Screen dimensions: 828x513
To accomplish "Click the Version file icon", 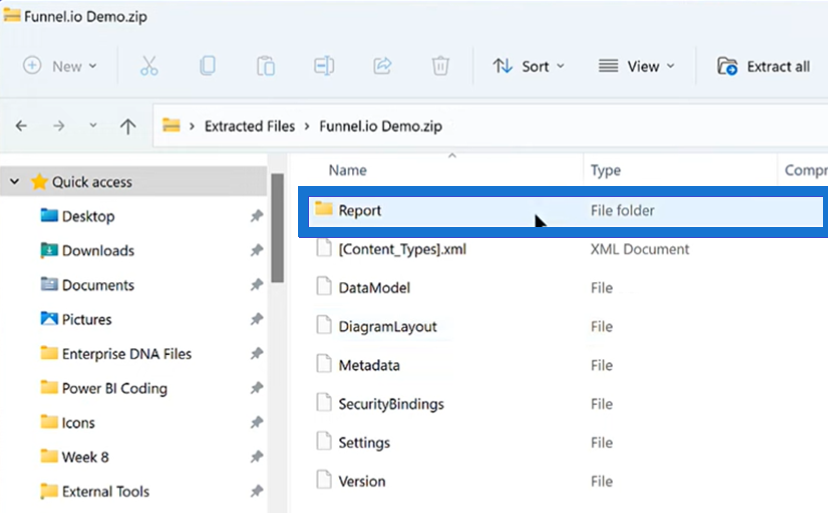I will coord(324,480).
